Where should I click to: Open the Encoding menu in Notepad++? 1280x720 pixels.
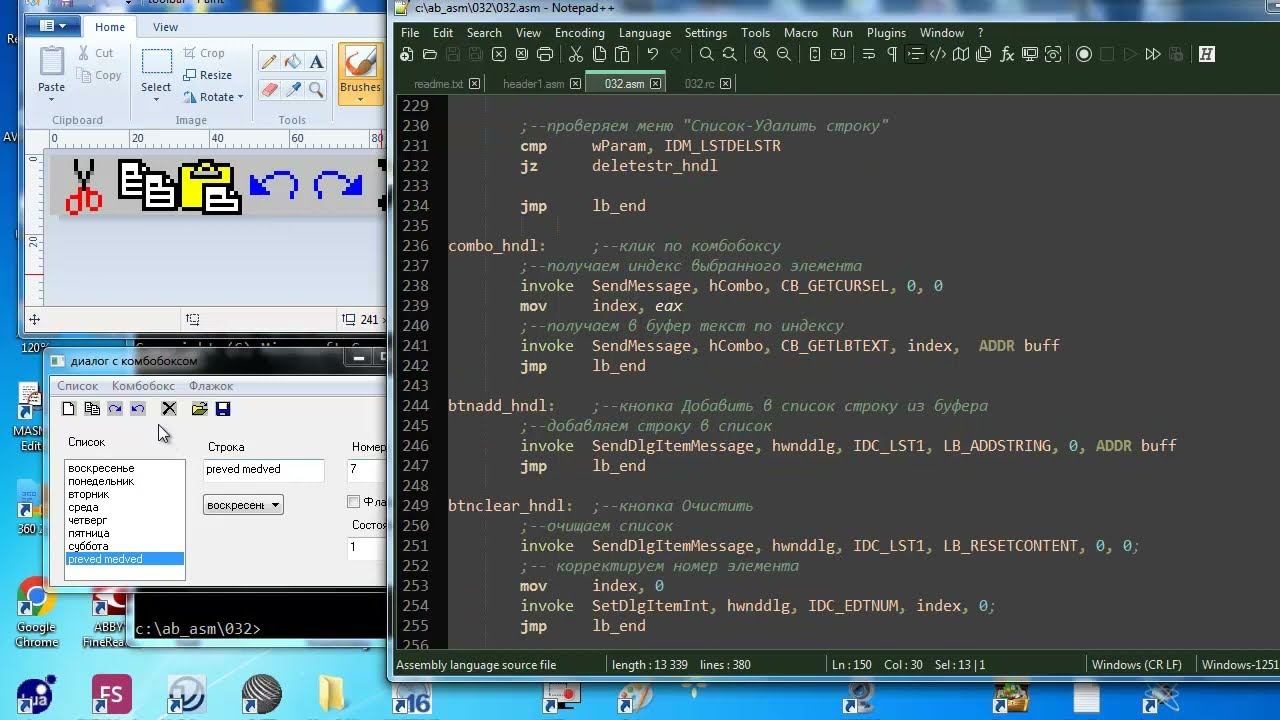click(580, 33)
